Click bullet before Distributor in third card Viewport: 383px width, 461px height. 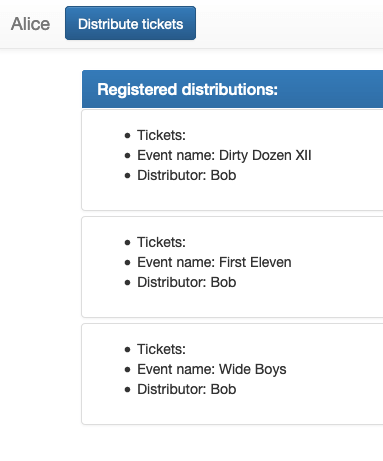pyautogui.click(x=127, y=390)
